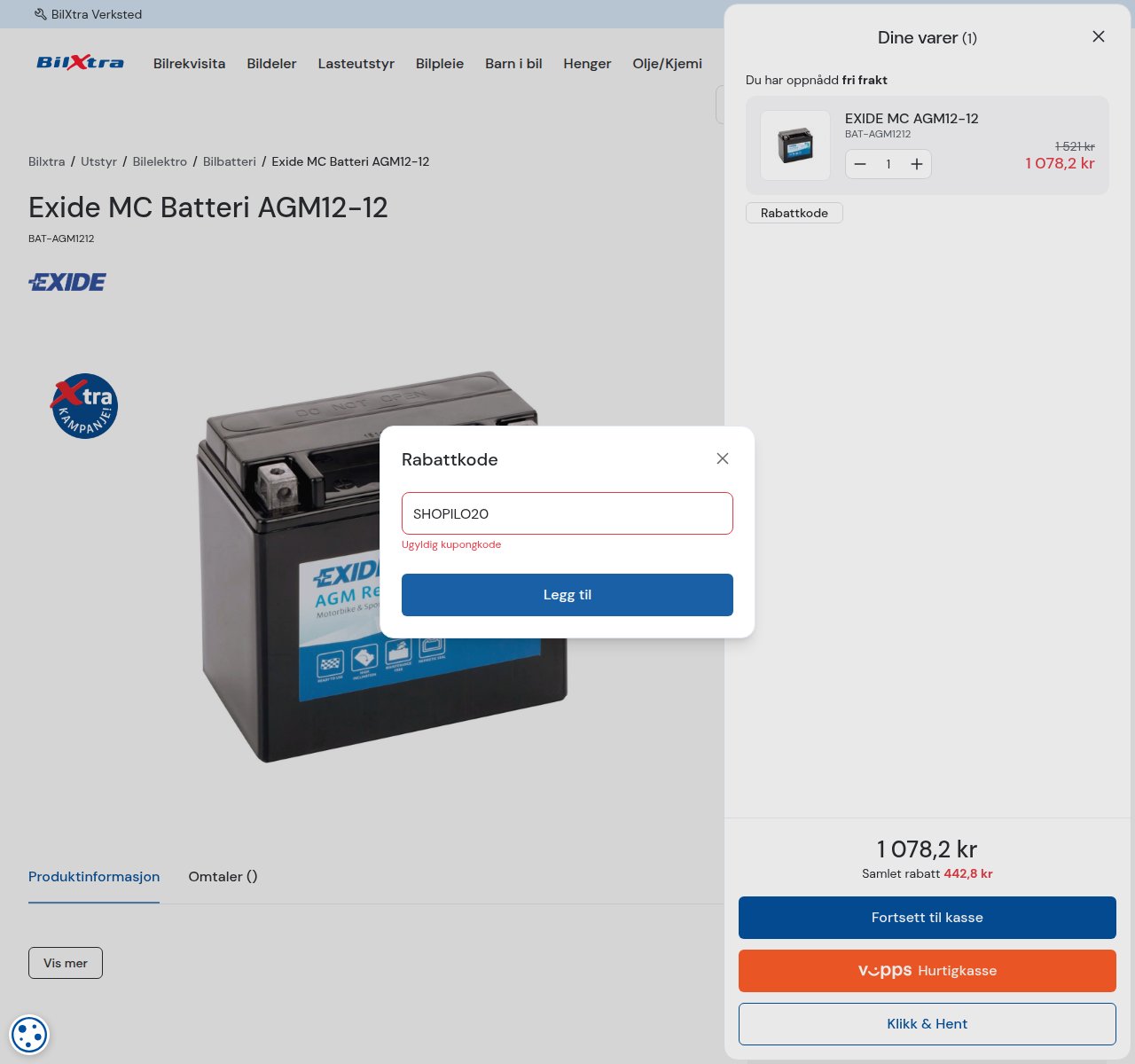
Task: Click the page title 'Exide MC Batteri AGM12-12'
Action: coord(208,207)
